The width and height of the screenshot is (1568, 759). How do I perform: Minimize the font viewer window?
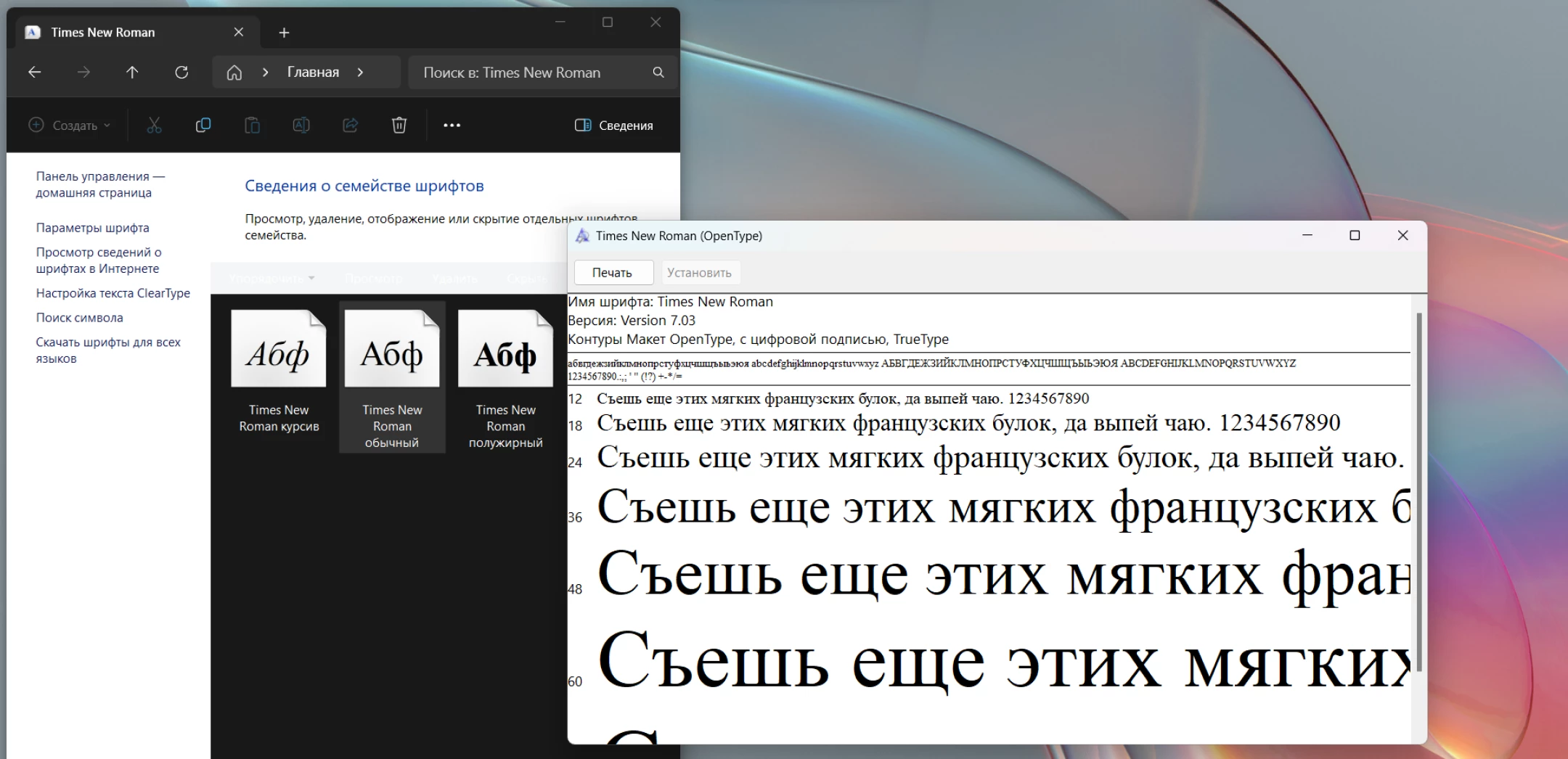1307,235
